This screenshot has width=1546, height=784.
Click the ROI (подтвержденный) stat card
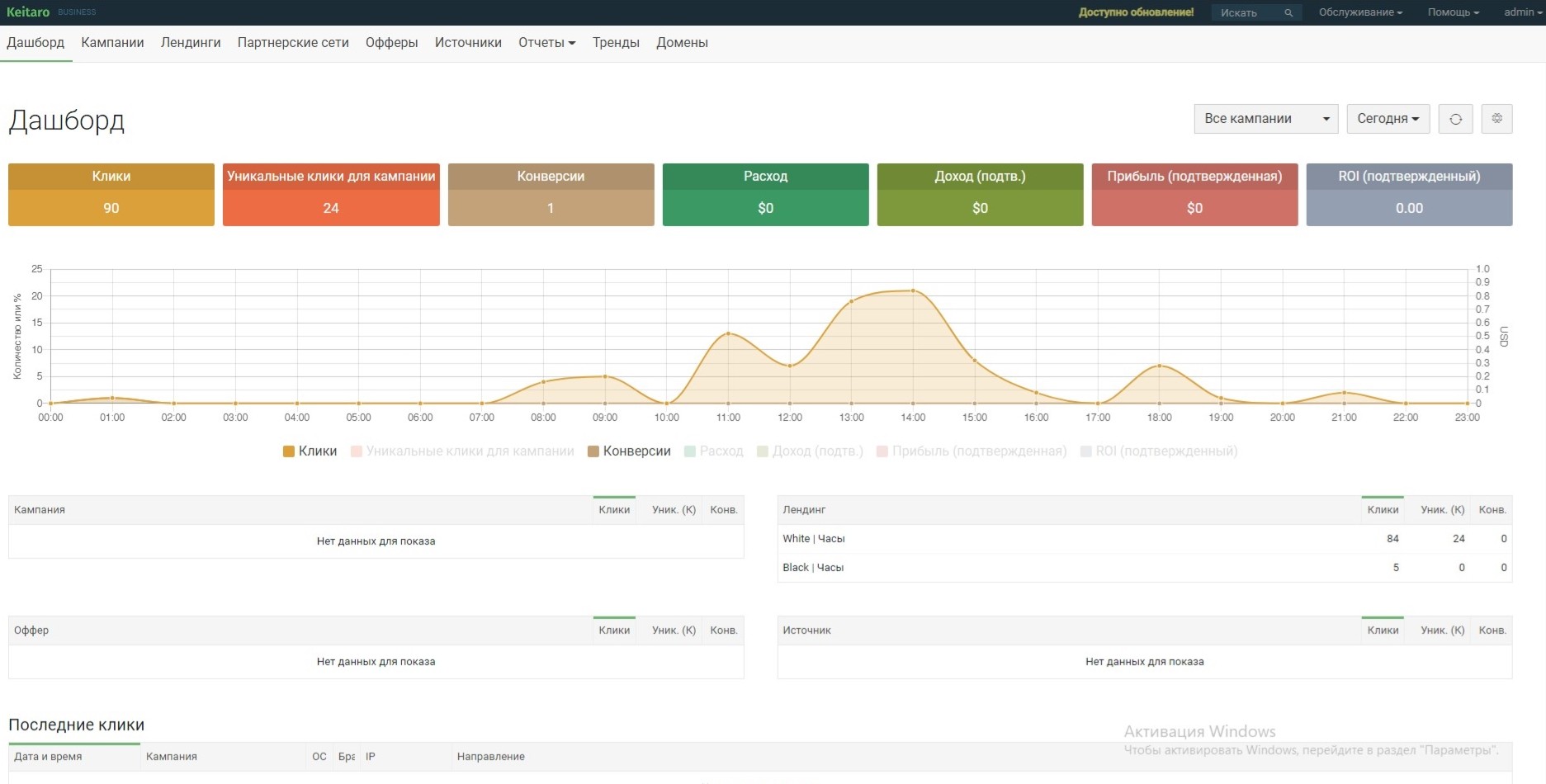[x=1410, y=195]
